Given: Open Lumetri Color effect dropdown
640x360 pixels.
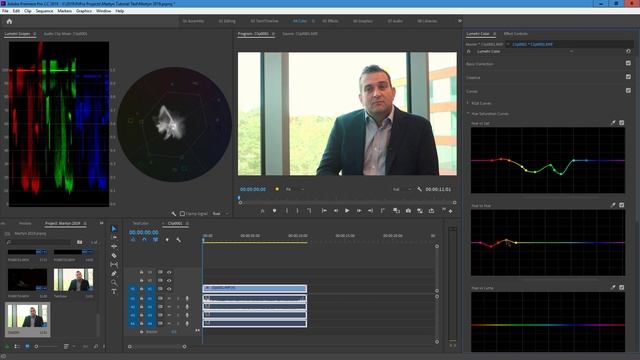Looking at the screenshot, I should (x=571, y=51).
